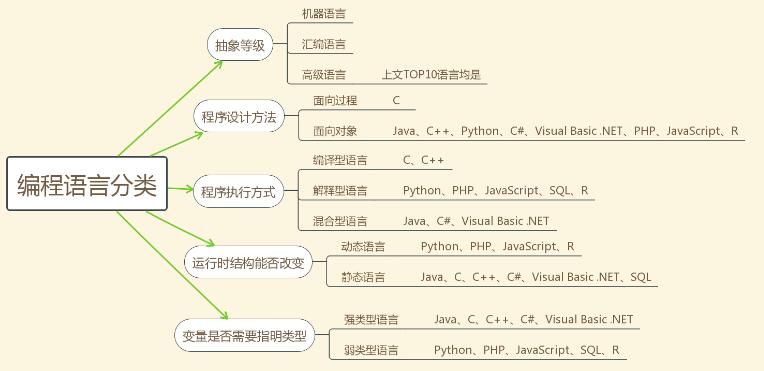Select the 强类型语言 subtopic
This screenshot has height=371, width=764.
[371, 319]
